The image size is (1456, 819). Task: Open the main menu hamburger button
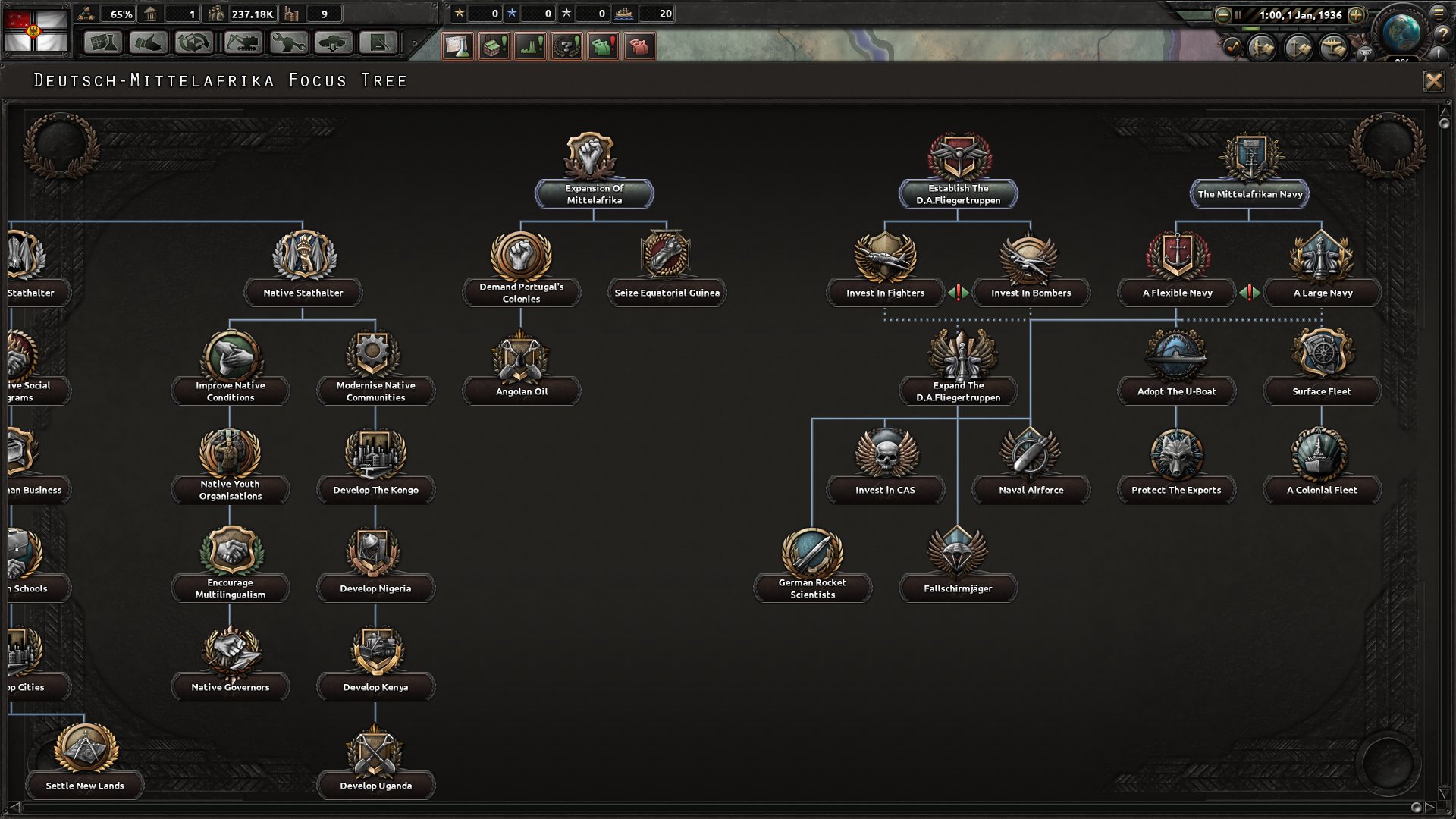1439,13
